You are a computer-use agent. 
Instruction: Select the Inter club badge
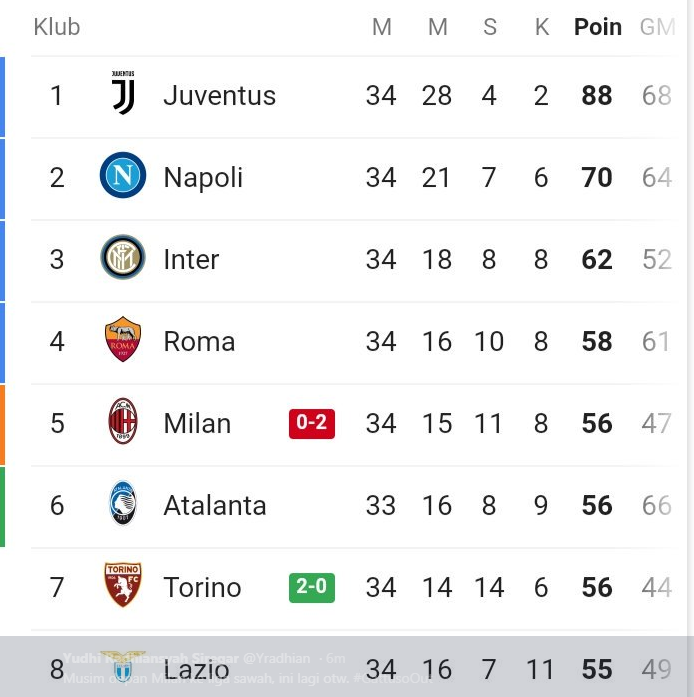click(x=123, y=257)
